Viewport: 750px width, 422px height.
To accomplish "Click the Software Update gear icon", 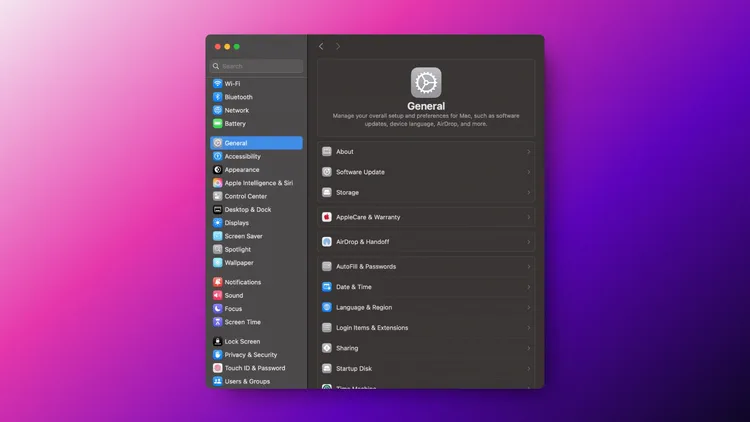I will tap(327, 172).
